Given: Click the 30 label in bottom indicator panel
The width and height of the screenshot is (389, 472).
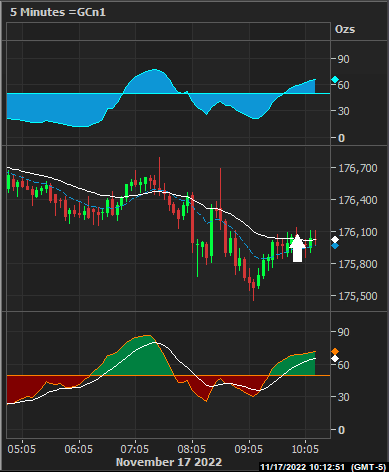Looking at the screenshot, I should tap(344, 397).
